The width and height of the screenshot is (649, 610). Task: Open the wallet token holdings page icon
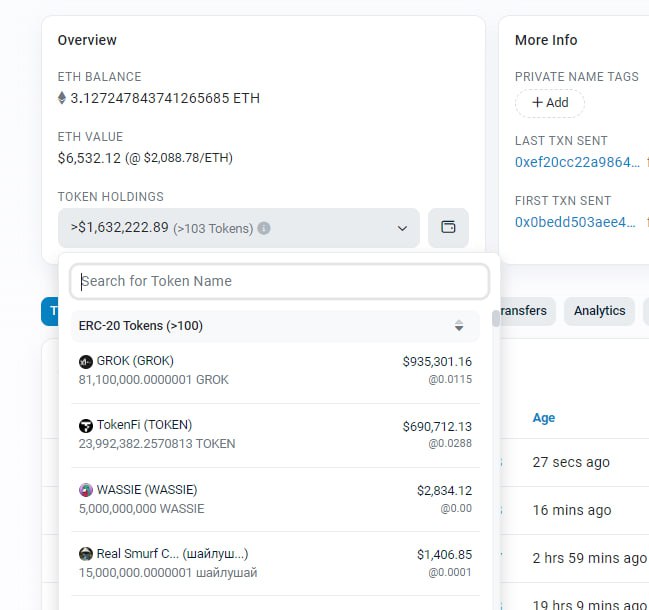coord(448,228)
